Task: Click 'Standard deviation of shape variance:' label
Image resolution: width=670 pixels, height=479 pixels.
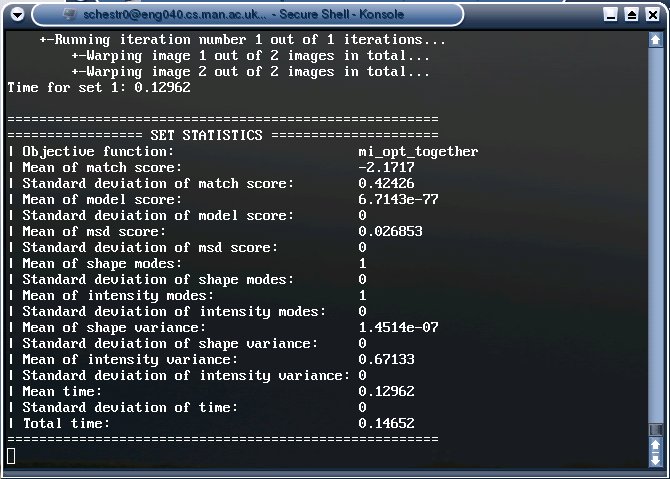Action: click(170, 344)
